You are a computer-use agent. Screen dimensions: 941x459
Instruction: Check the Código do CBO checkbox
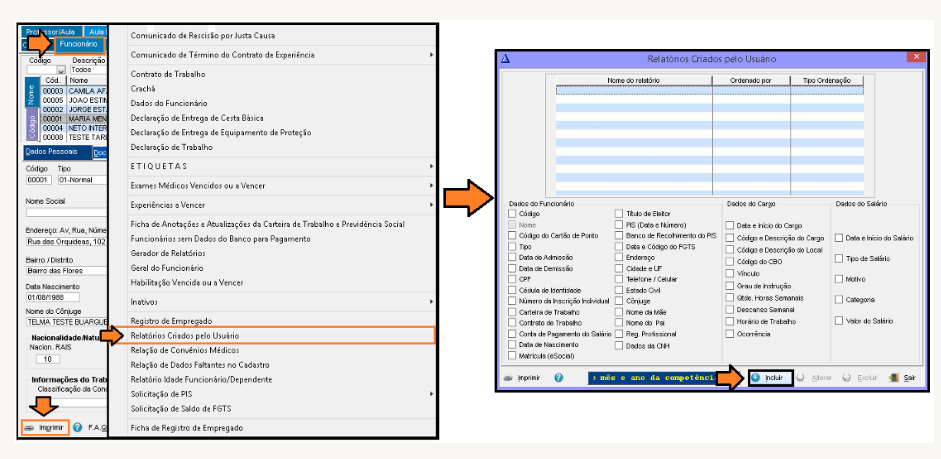click(729, 262)
